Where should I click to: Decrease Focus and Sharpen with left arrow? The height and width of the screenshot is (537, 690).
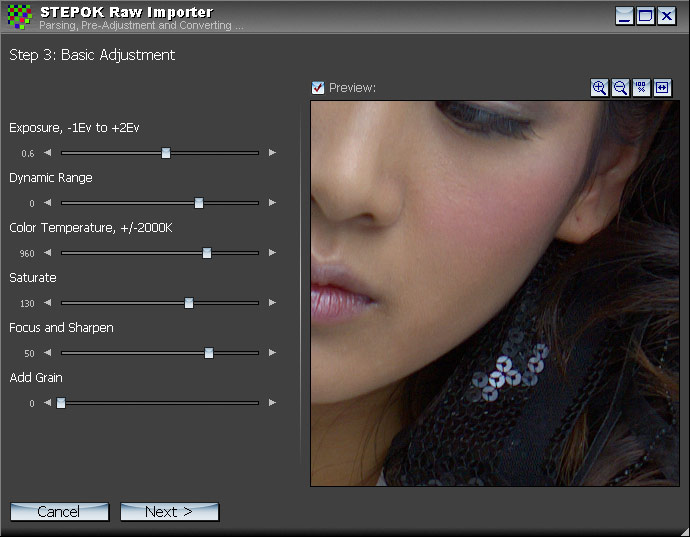click(46, 353)
